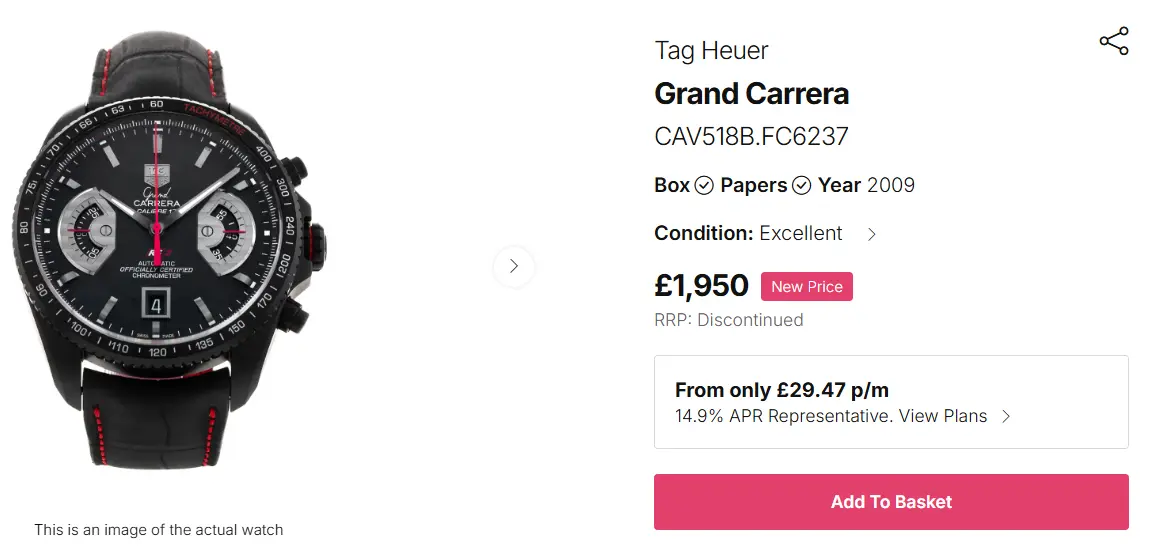Image resolution: width=1156 pixels, height=550 pixels.
Task: Click the checkmark icon beside Papers
Action: point(801,186)
